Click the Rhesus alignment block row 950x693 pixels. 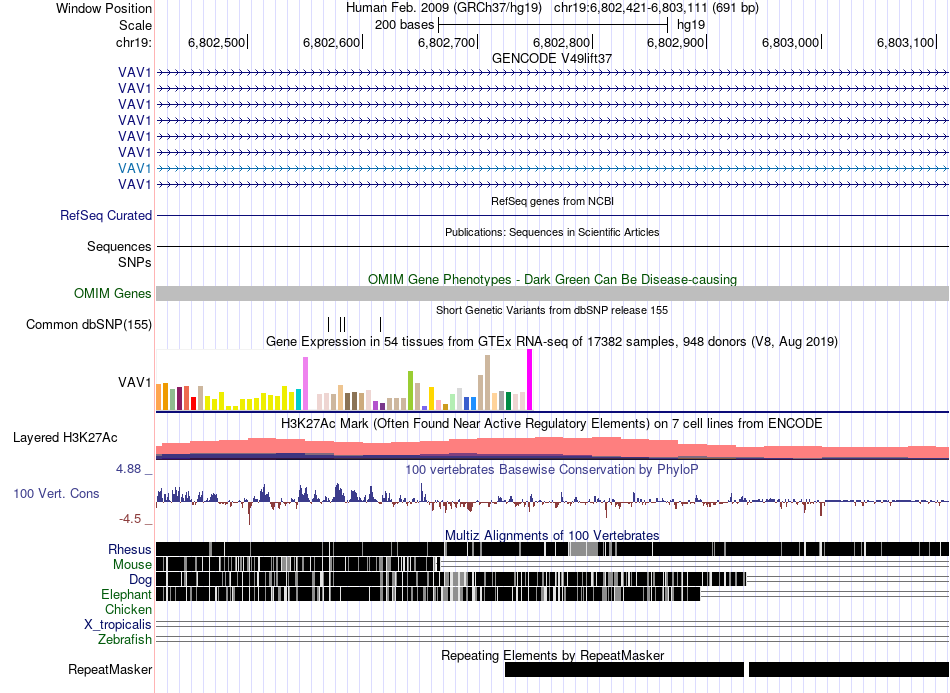(x=553, y=549)
